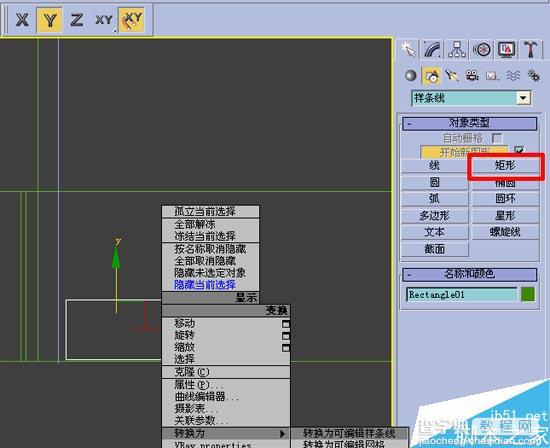This screenshot has height=448, width=550.
Task: Click the 星形 star button
Action: pyautogui.click(x=505, y=216)
